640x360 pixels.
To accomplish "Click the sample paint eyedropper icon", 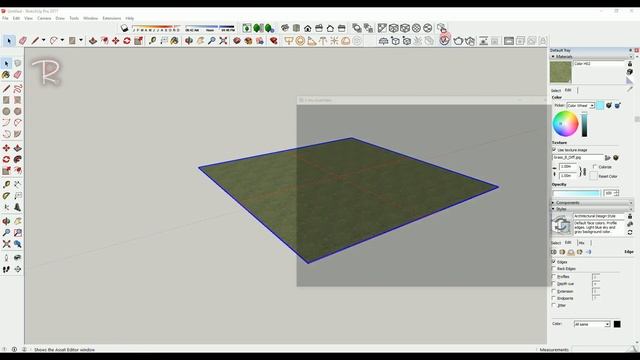I will pyautogui.click(x=630, y=88).
